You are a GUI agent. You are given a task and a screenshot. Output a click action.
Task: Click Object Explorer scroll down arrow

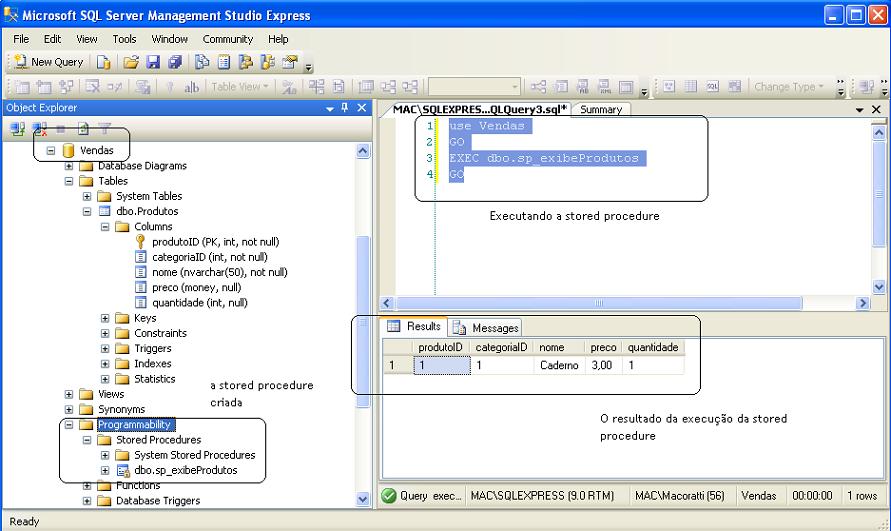click(x=363, y=500)
